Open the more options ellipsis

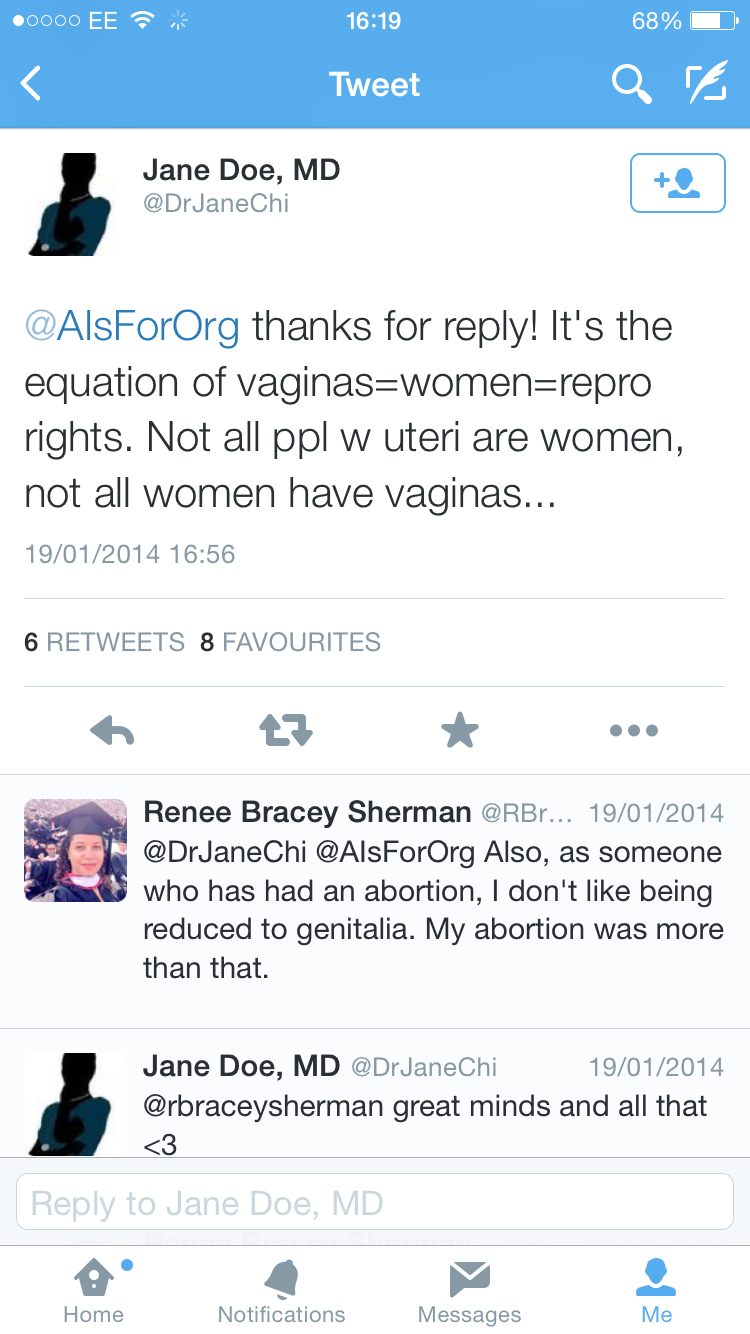tap(633, 731)
